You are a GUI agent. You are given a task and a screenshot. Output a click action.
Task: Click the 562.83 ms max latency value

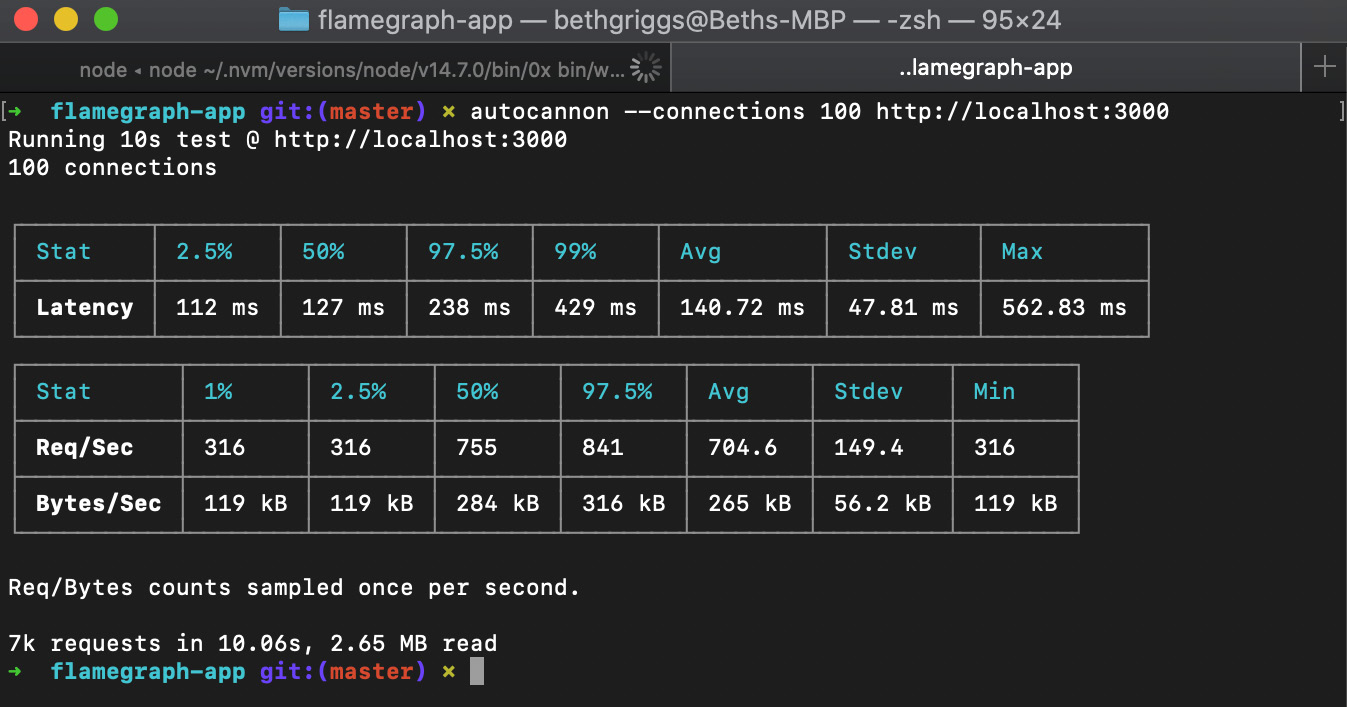point(1064,308)
